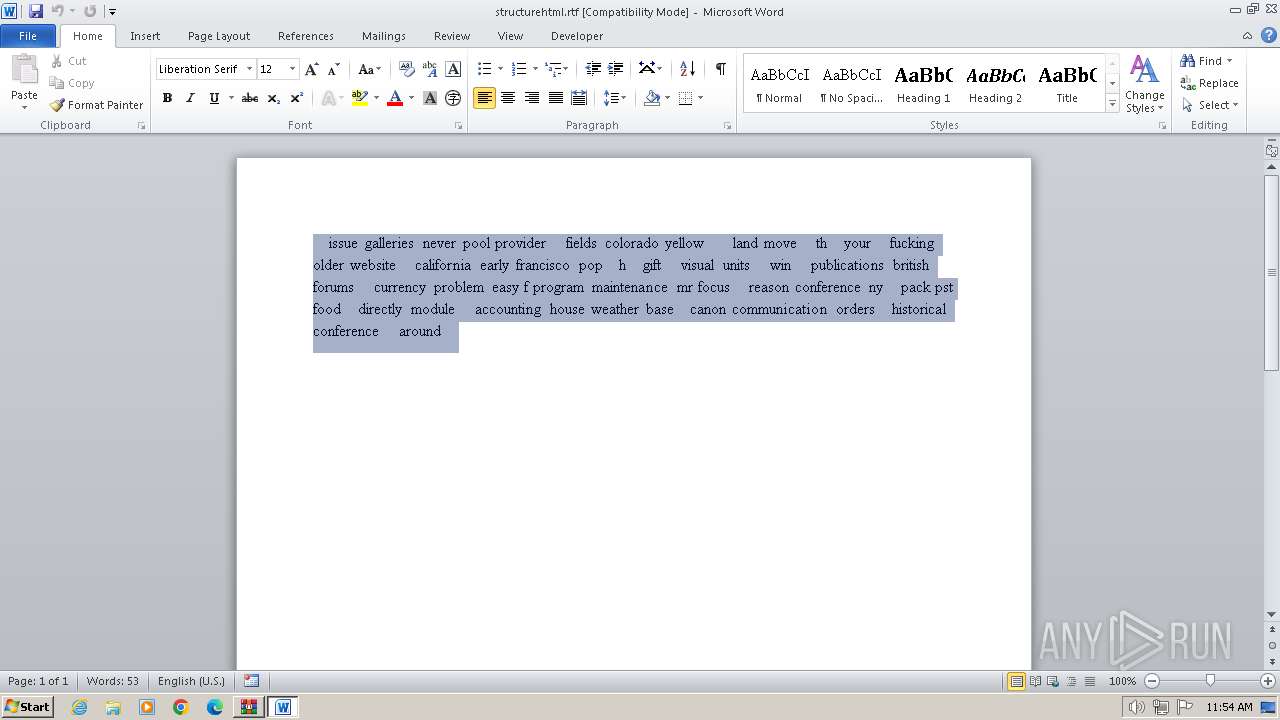
Task: Open the File tab
Action: [x=28, y=36]
